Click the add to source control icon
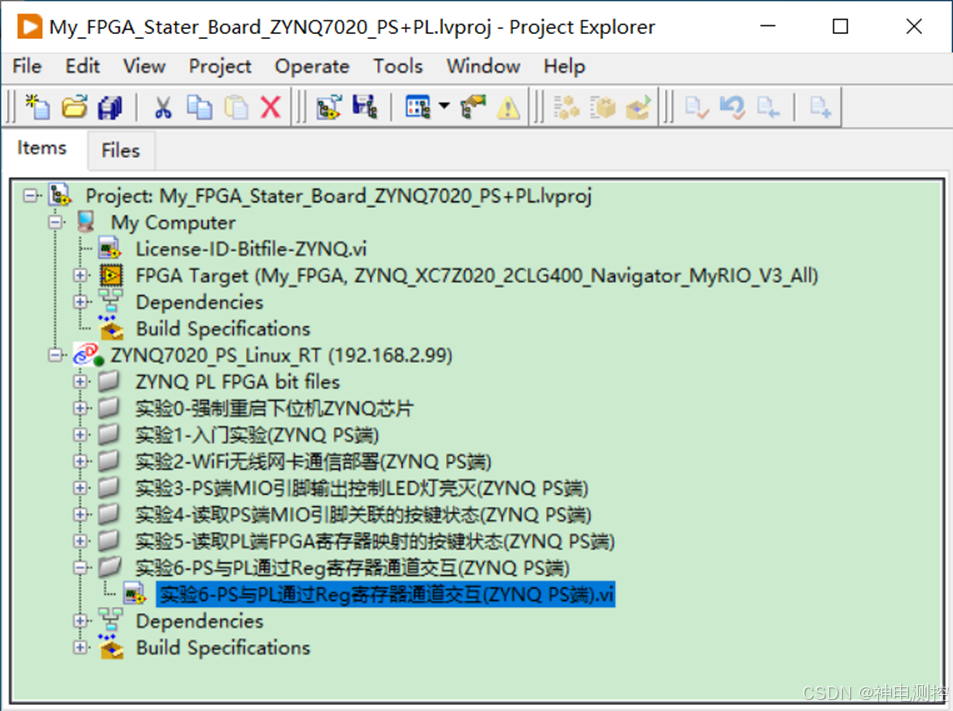Screen dimensions: 953x711 pos(821,107)
